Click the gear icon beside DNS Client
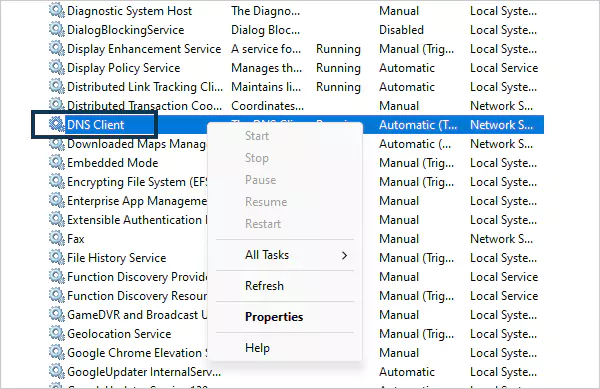The height and width of the screenshot is (389, 600). pos(57,125)
